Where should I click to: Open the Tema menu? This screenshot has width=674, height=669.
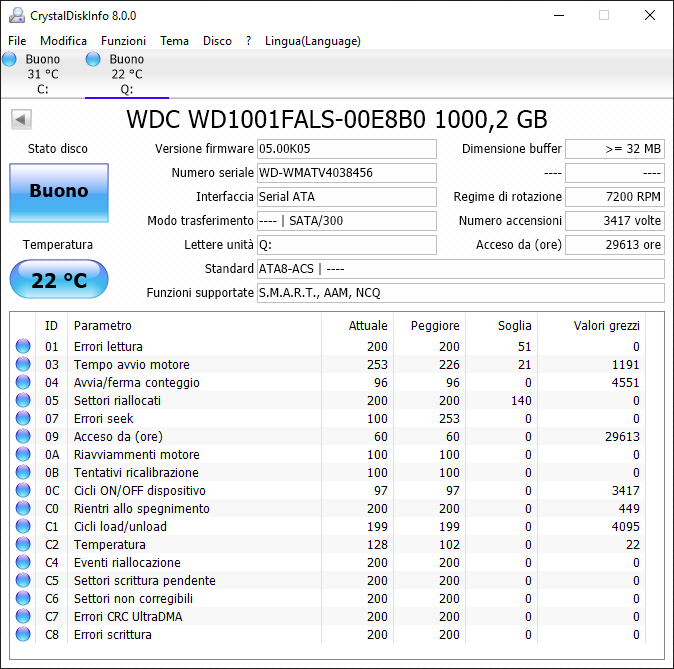coord(175,41)
